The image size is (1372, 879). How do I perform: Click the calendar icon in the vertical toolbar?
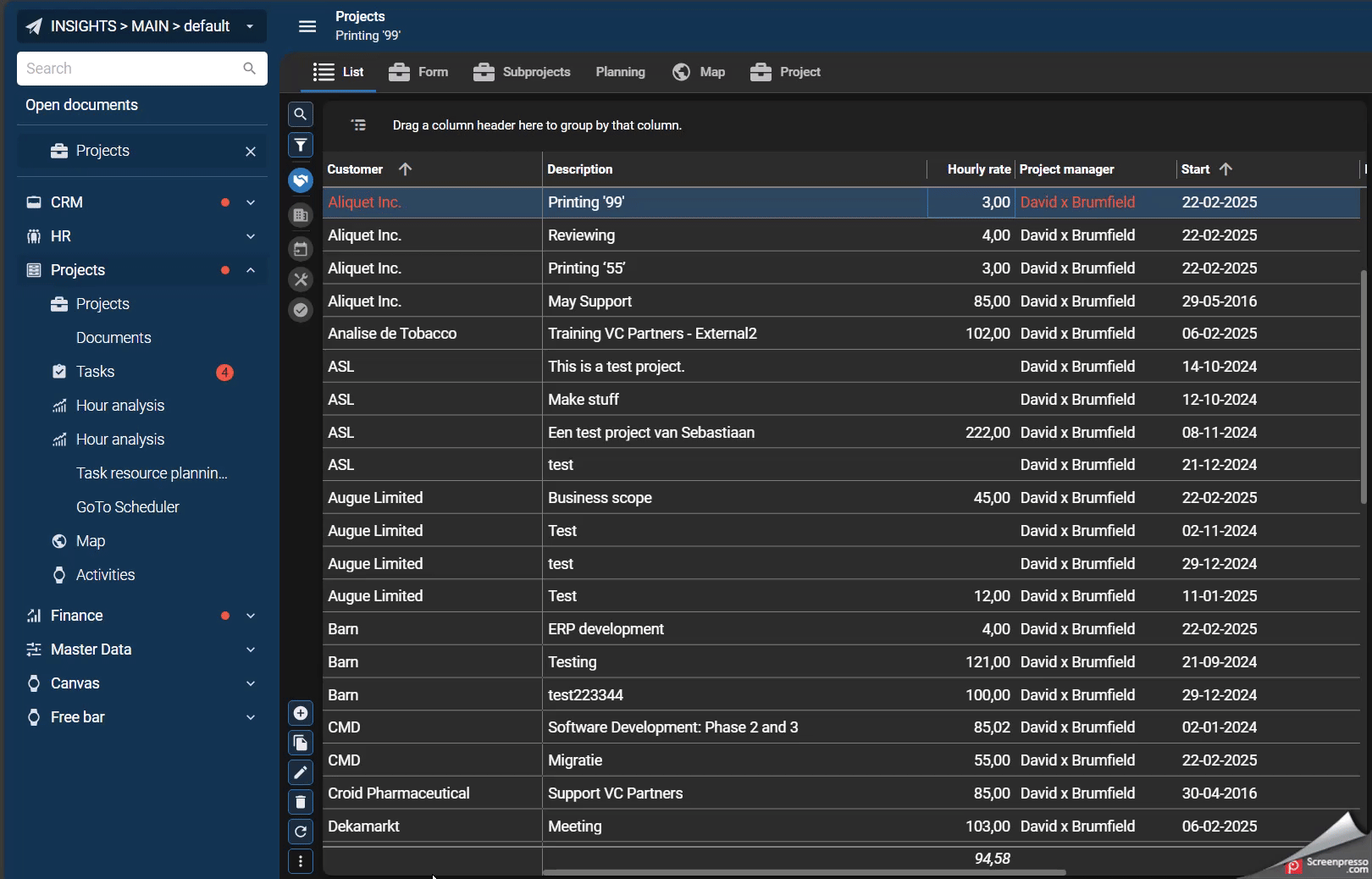pyautogui.click(x=301, y=249)
